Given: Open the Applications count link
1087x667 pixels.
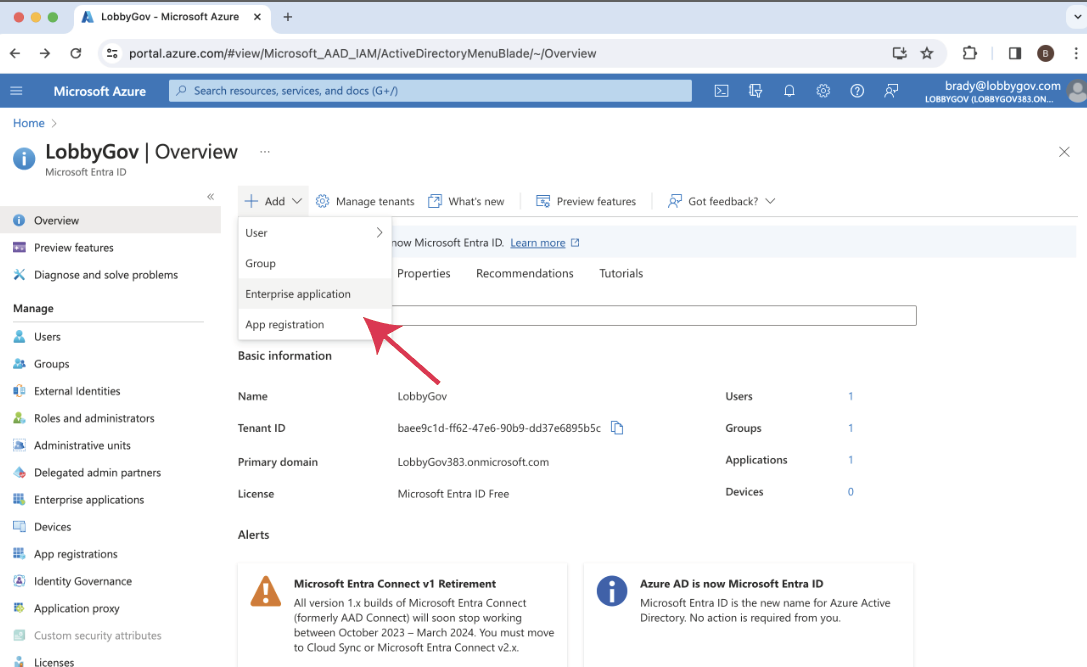Looking at the screenshot, I should point(851,460).
